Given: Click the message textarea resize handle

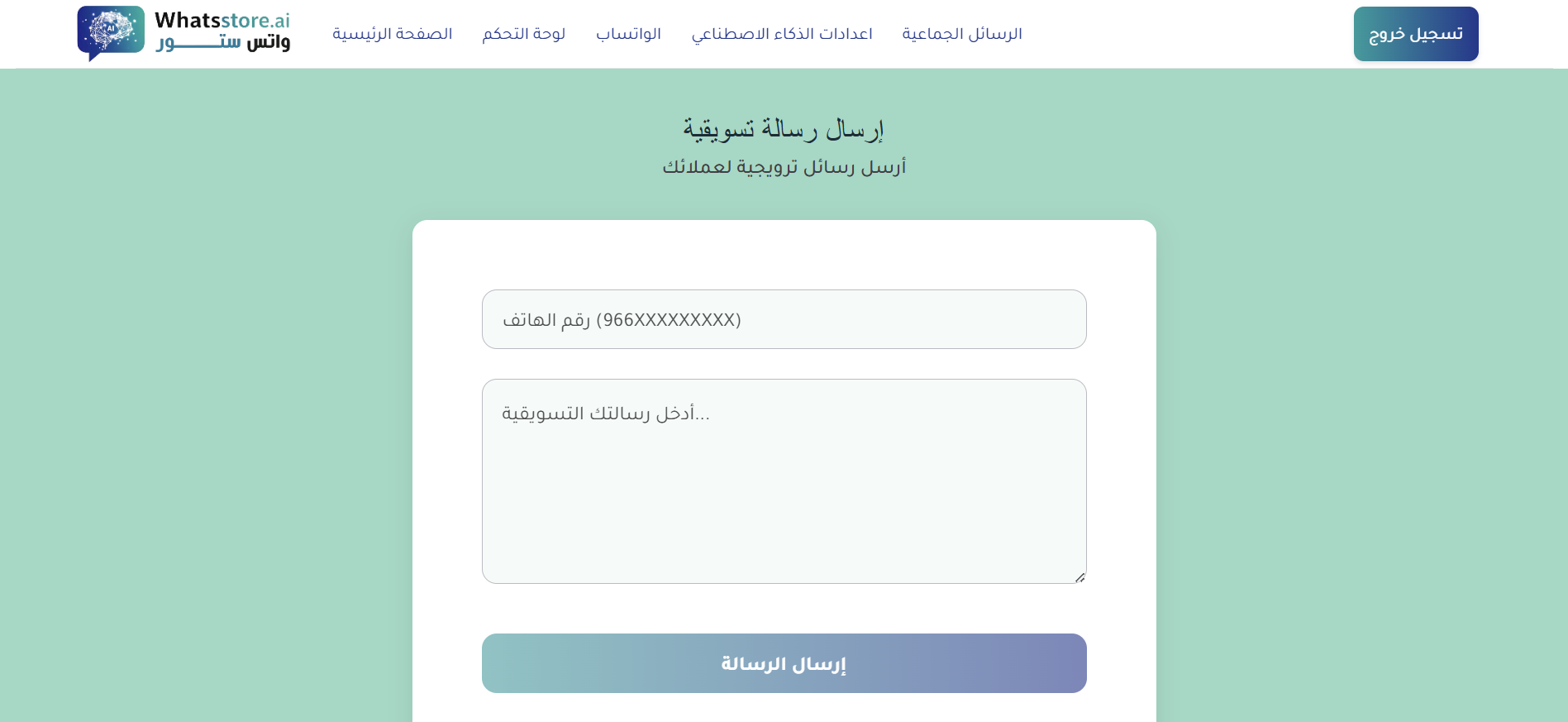Looking at the screenshot, I should tap(1080, 577).
